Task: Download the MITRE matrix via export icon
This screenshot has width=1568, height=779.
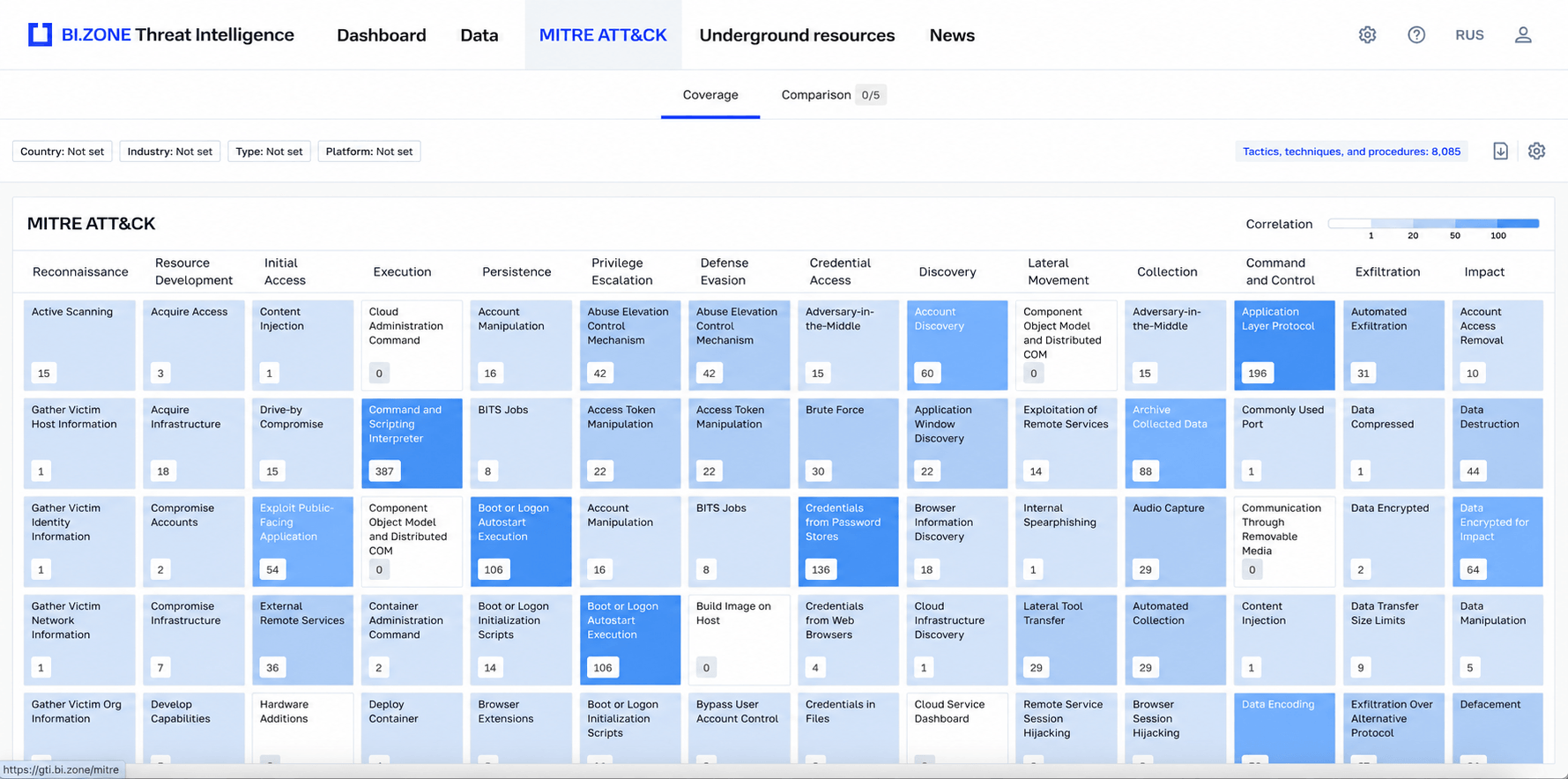Action: coord(1500,151)
